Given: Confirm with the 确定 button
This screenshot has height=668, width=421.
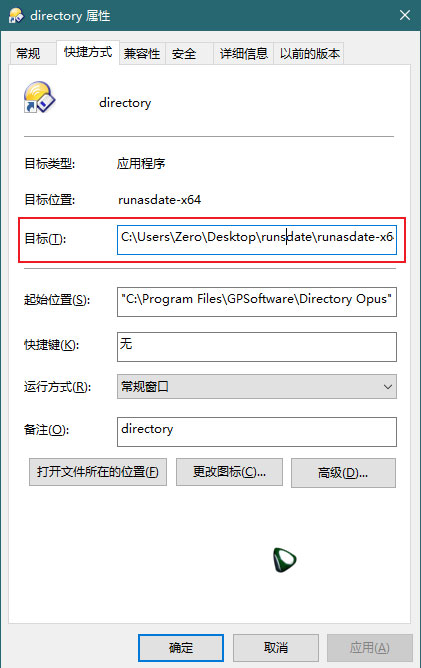Looking at the screenshot, I should [181, 648].
